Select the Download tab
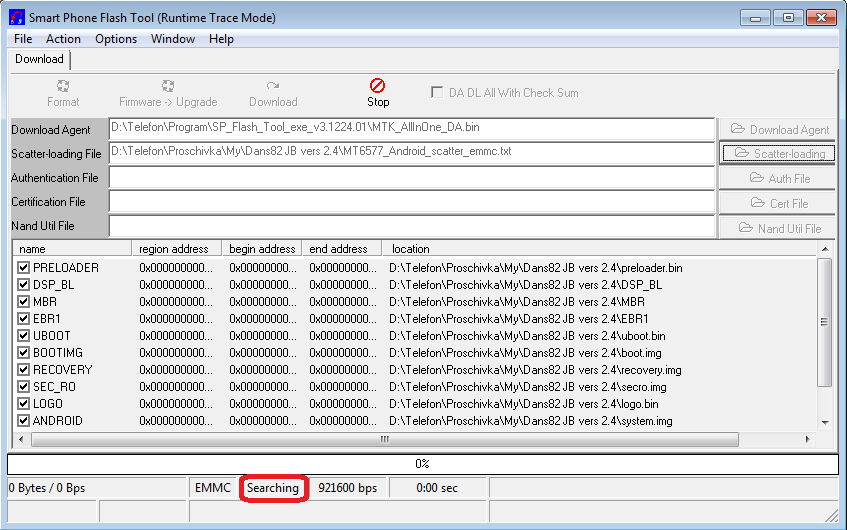The height and width of the screenshot is (530, 847). [39, 59]
